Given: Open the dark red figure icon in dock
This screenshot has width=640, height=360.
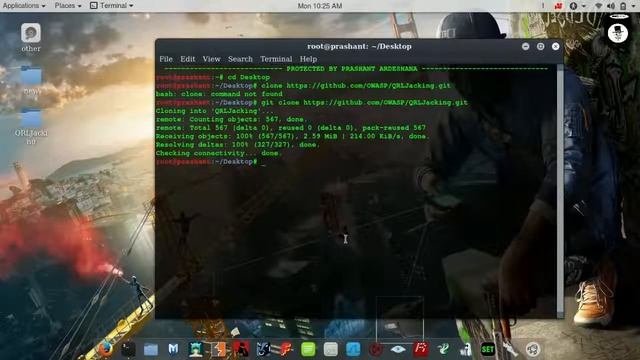Looking at the screenshot, I should (241, 349).
